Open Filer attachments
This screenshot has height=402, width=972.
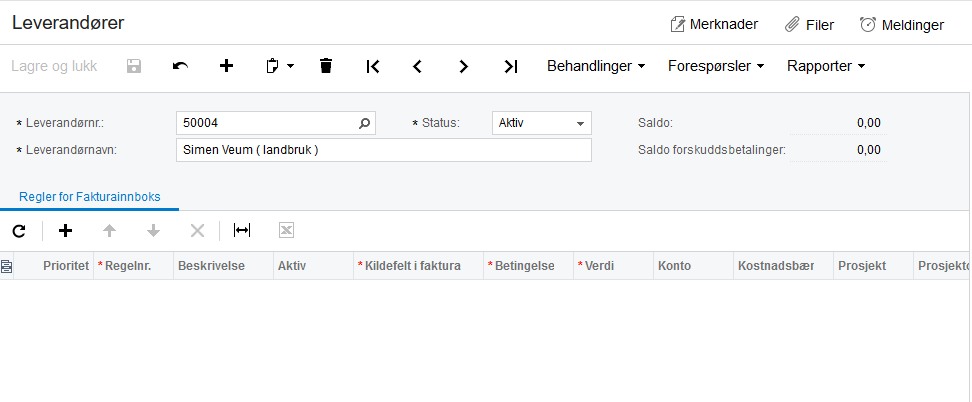(810, 25)
